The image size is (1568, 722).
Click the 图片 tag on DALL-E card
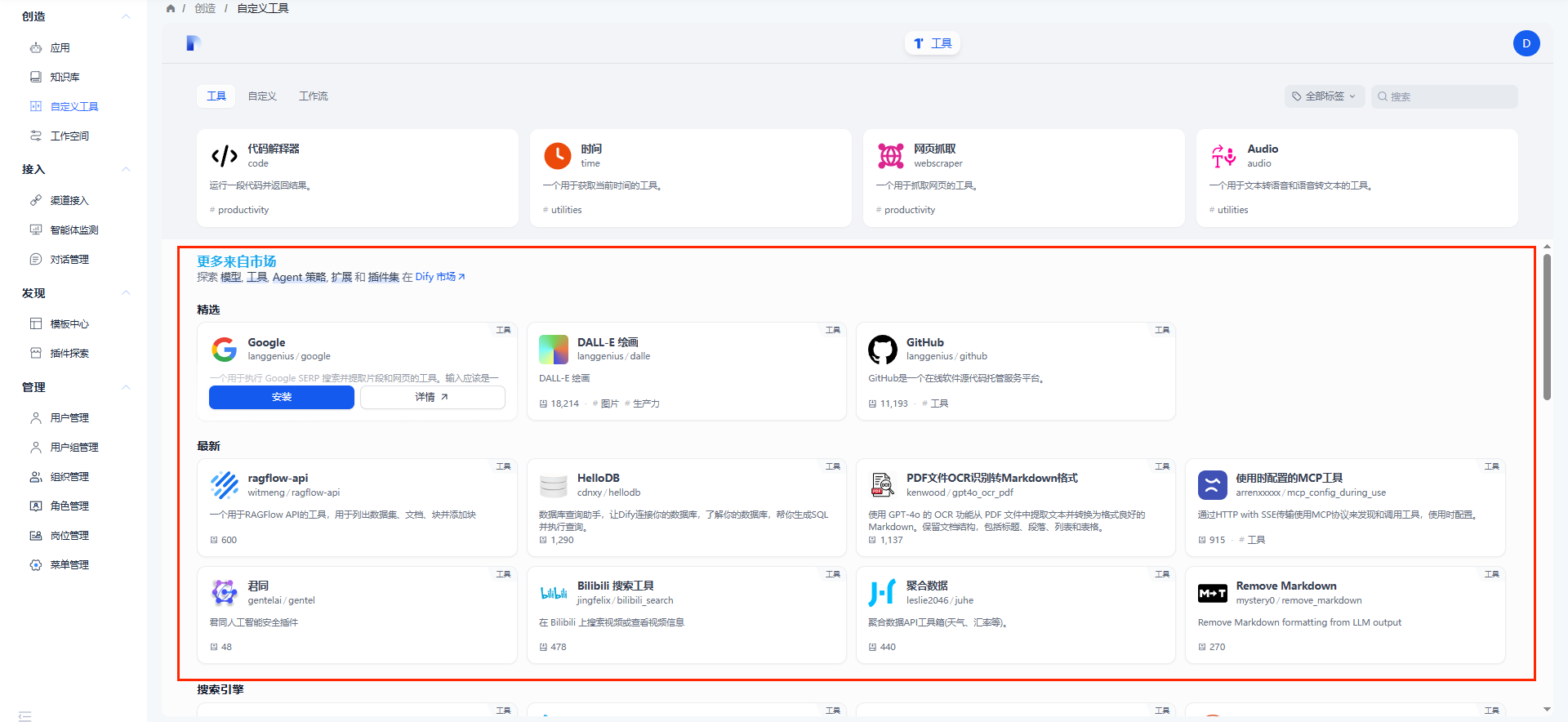click(x=605, y=403)
